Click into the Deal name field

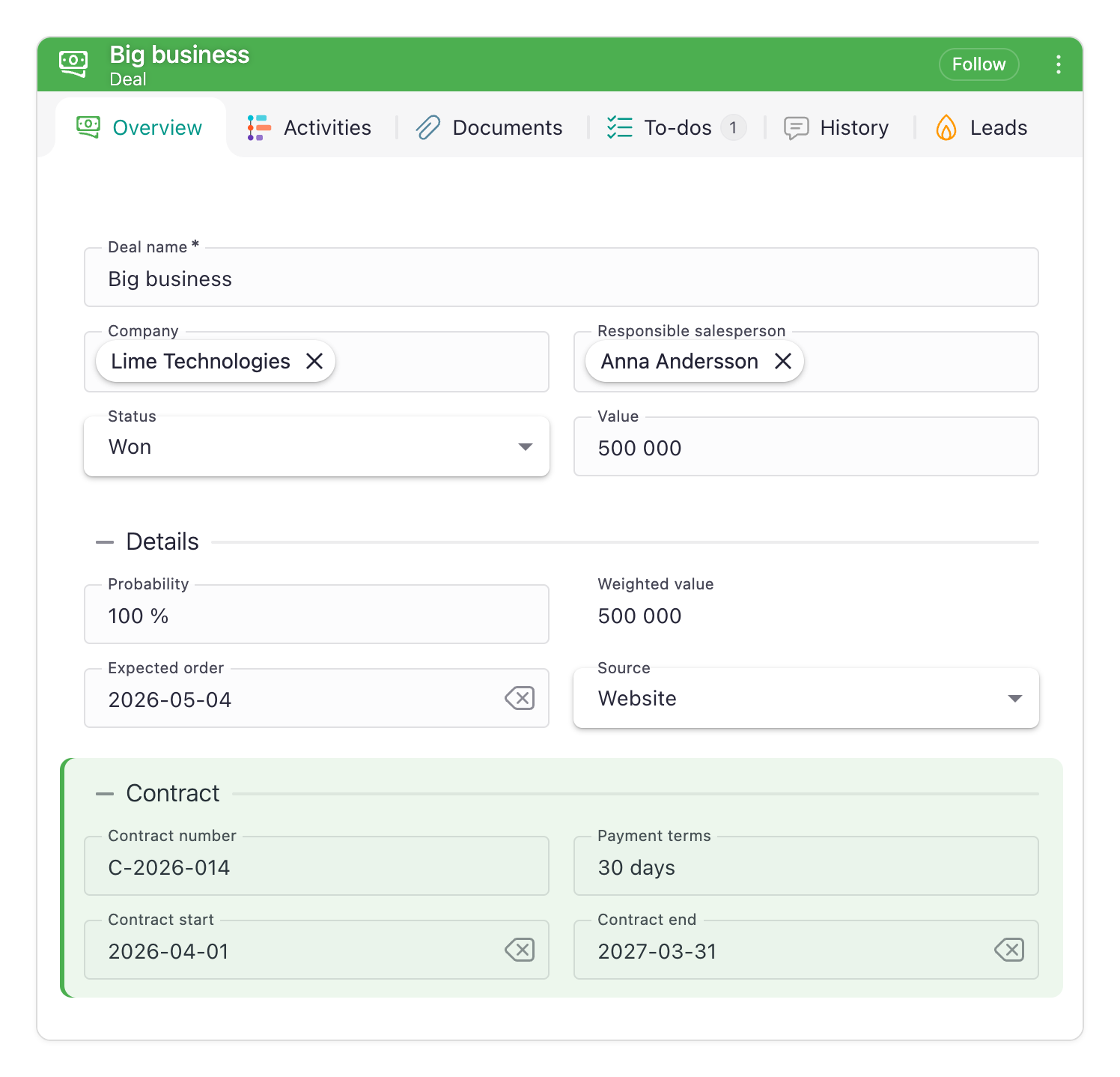pos(561,277)
